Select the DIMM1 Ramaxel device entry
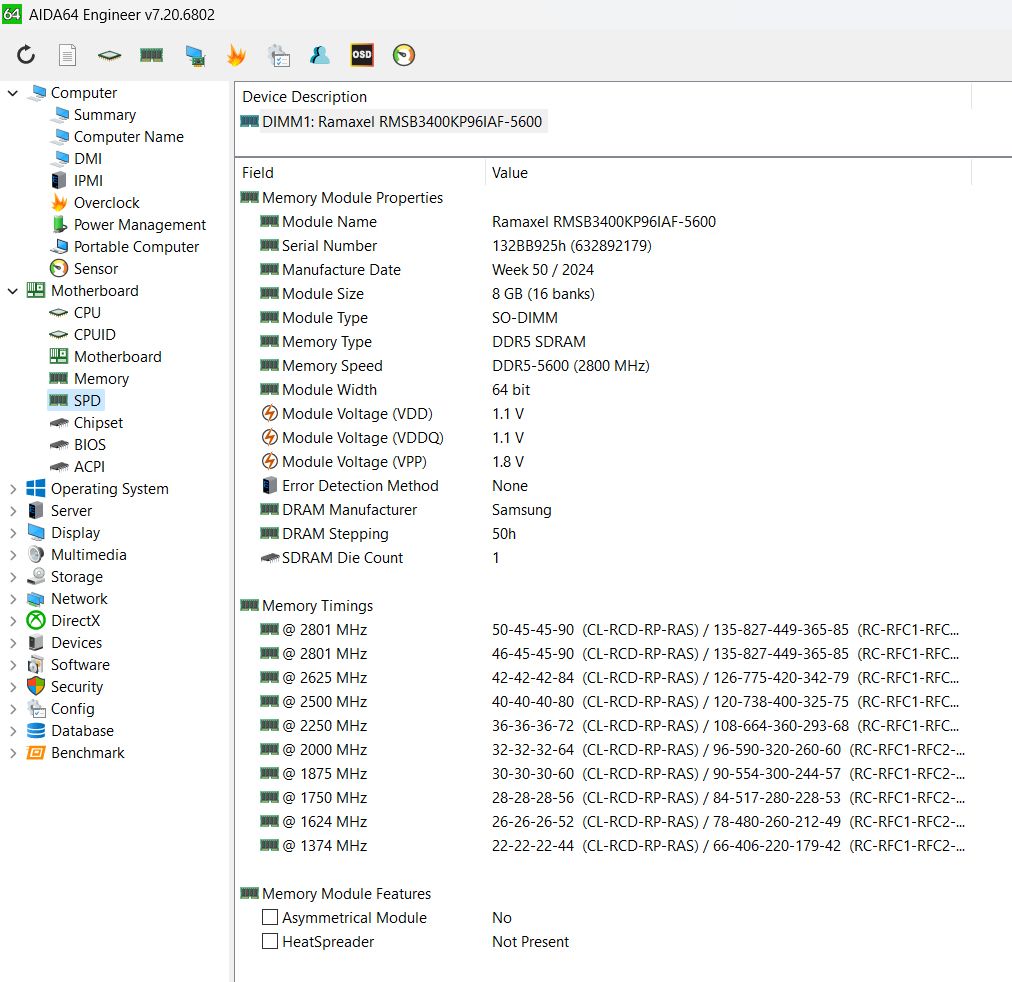 (392, 121)
